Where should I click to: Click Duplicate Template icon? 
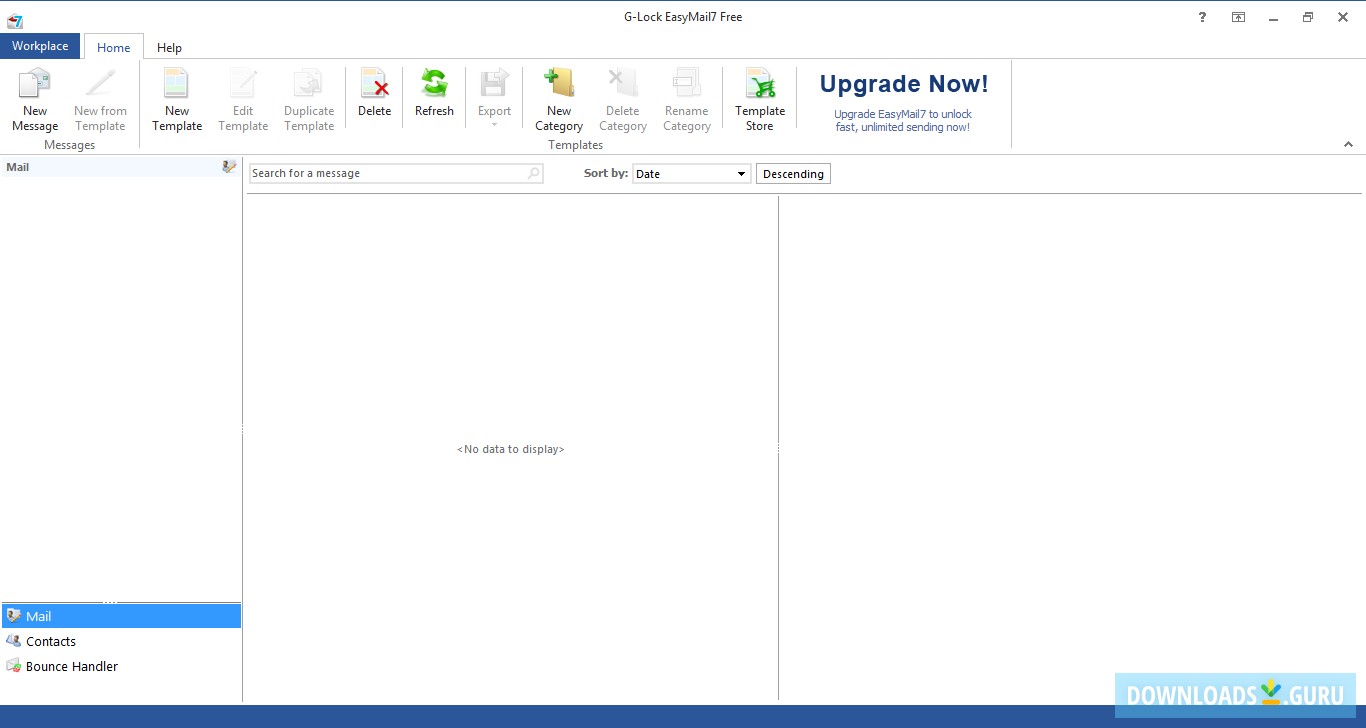[309, 85]
